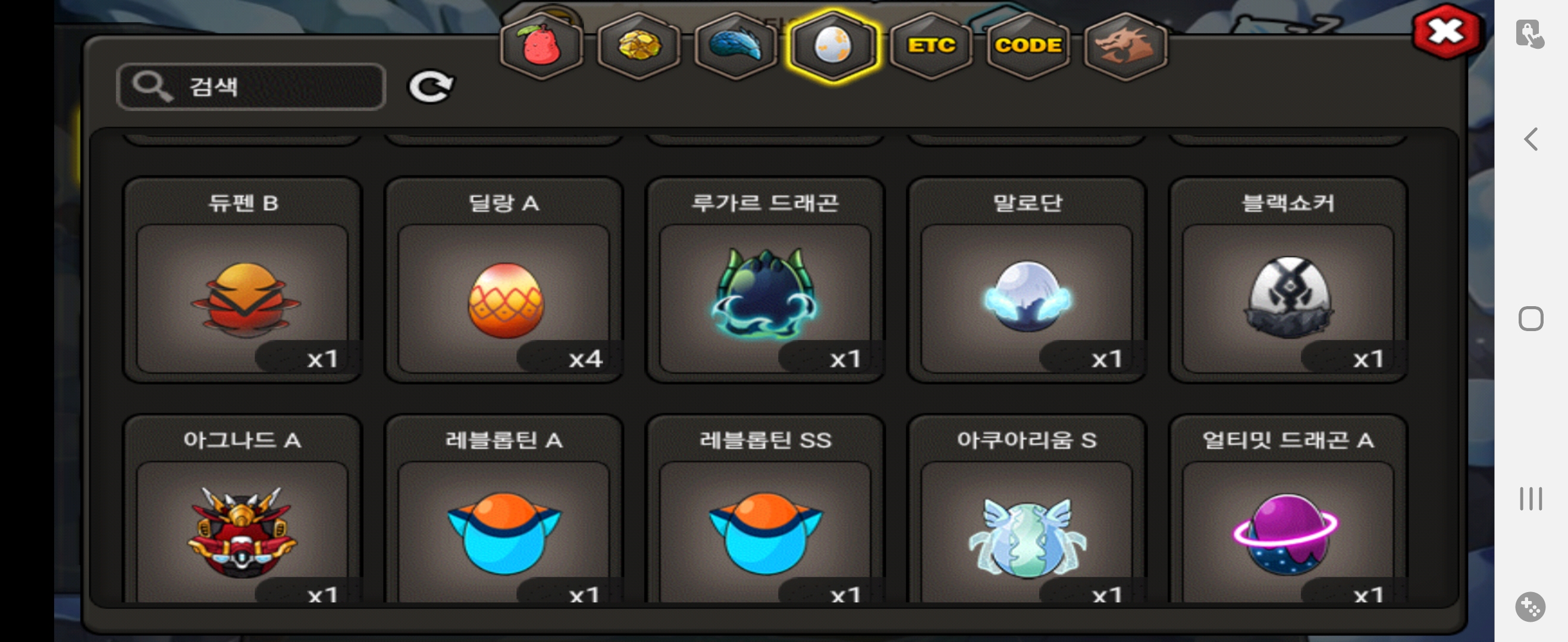
Task: Select the 듀펜 B egg
Action: 242,280
